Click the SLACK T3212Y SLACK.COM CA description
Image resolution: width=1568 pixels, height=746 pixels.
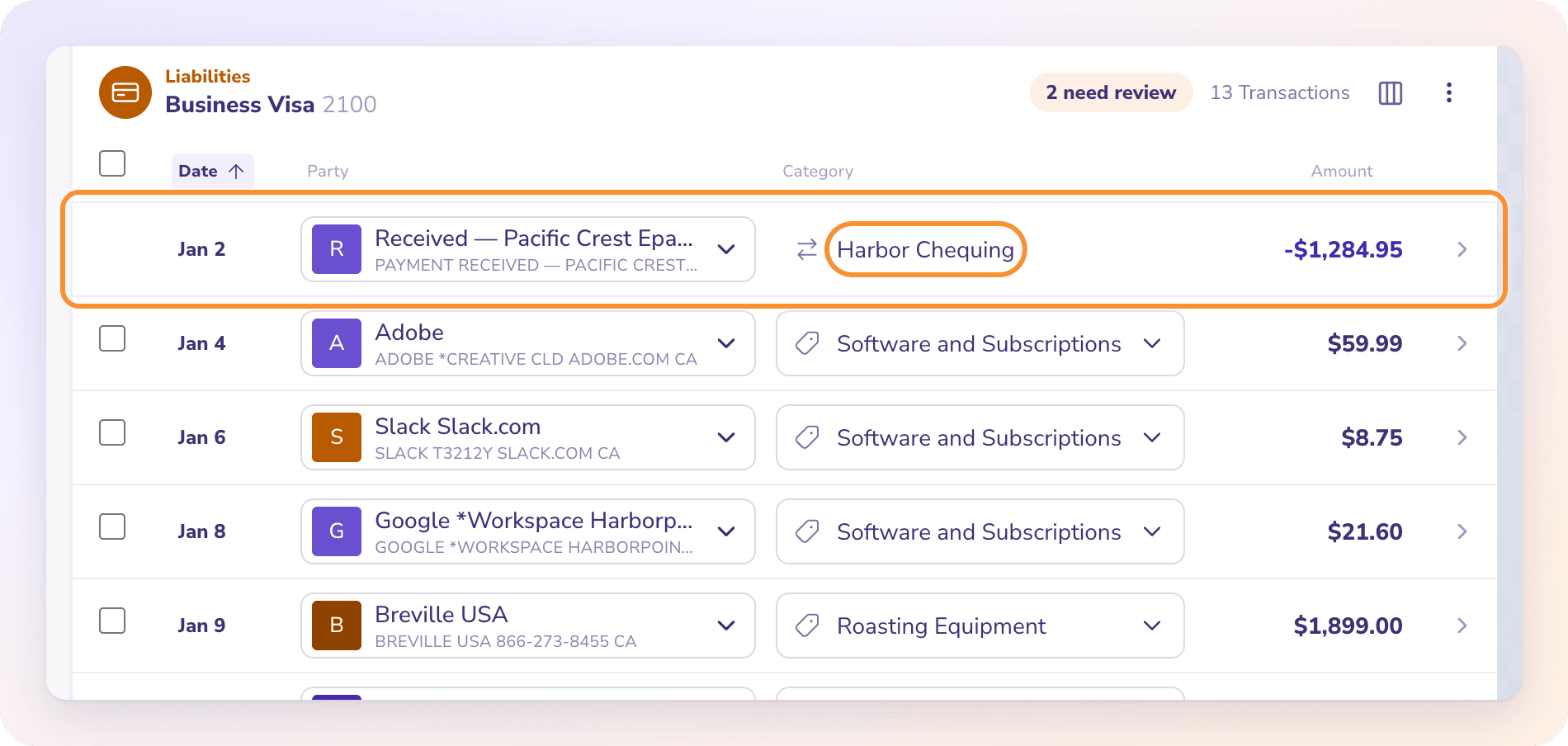(x=497, y=453)
